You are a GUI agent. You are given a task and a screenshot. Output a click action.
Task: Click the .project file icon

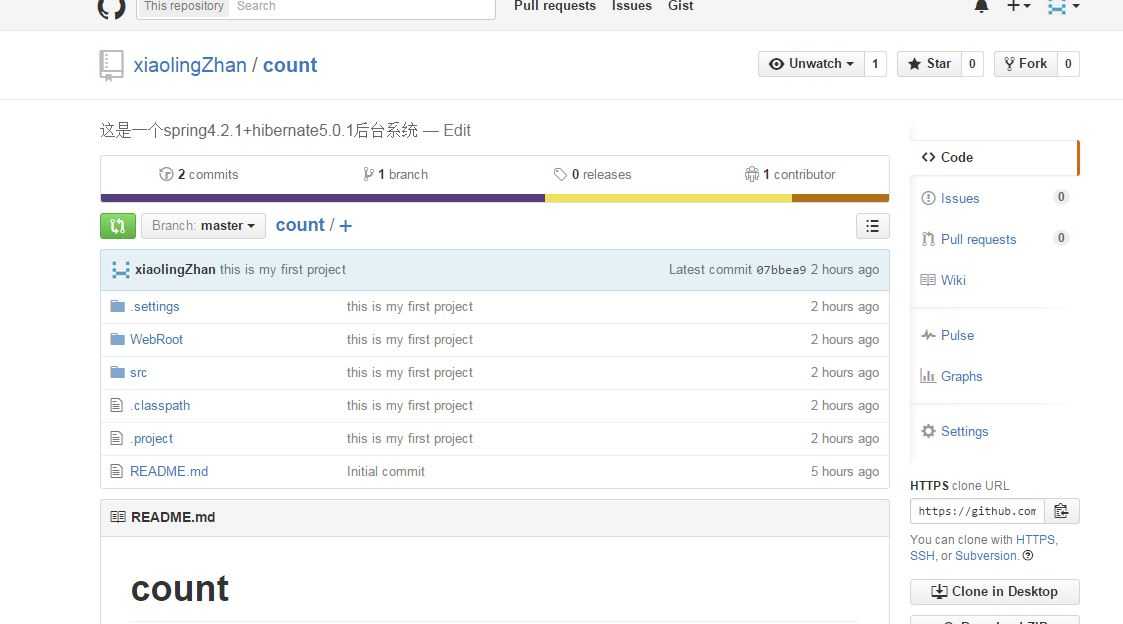117,438
